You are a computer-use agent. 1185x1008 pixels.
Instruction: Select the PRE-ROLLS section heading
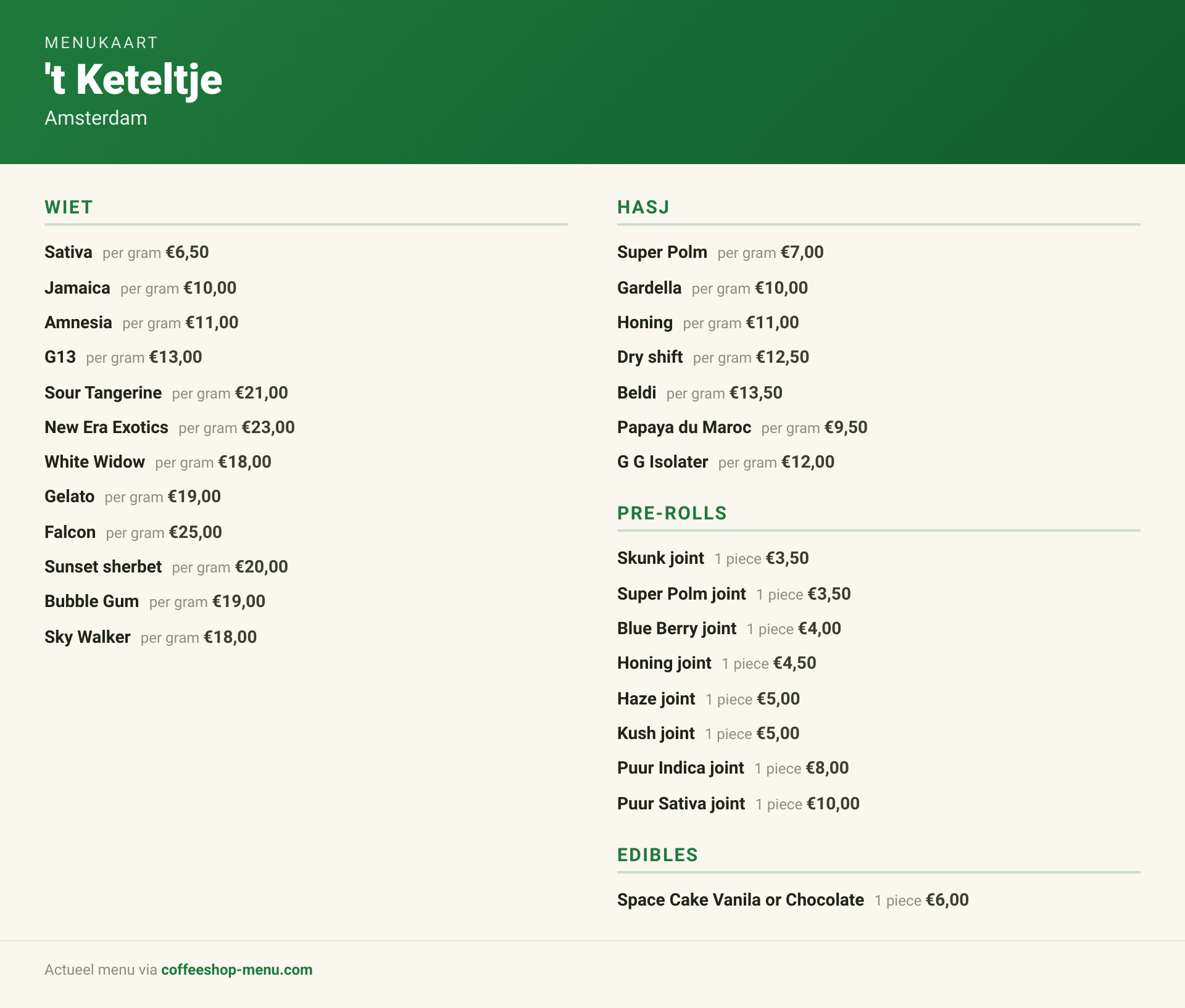pos(672,513)
